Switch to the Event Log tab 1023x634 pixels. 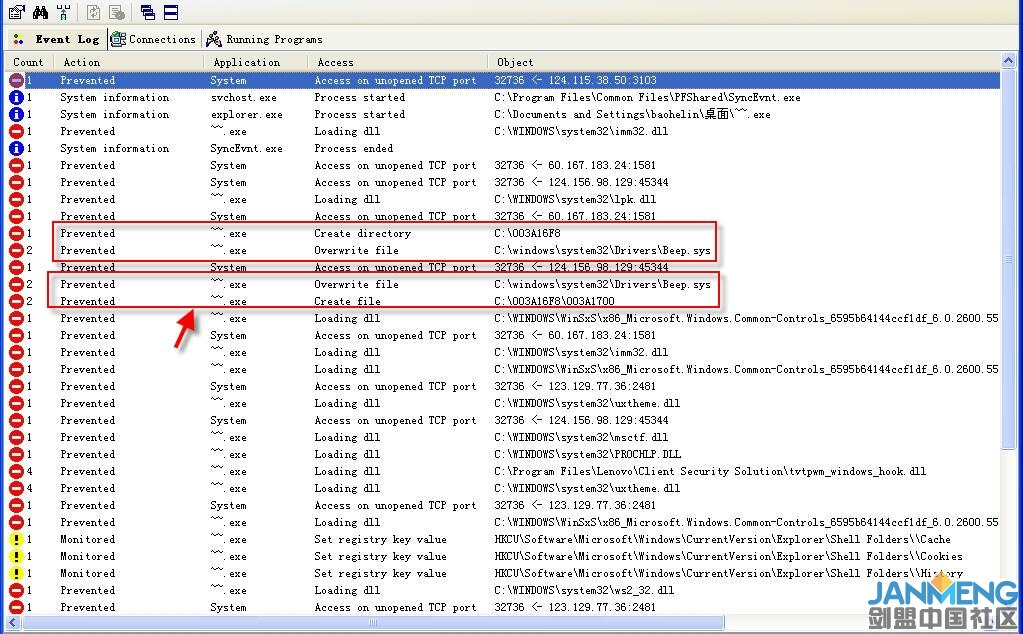pos(56,40)
